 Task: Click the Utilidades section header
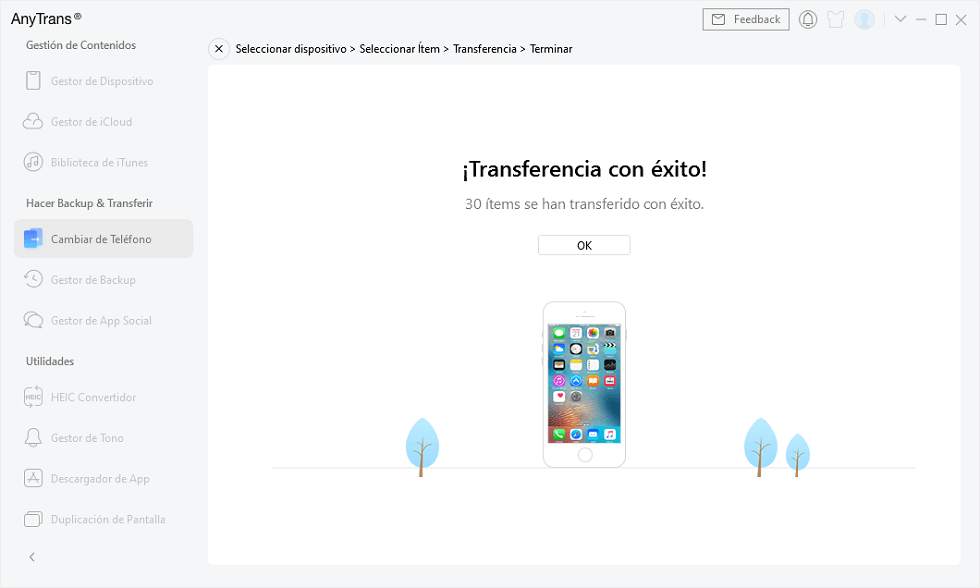49,361
